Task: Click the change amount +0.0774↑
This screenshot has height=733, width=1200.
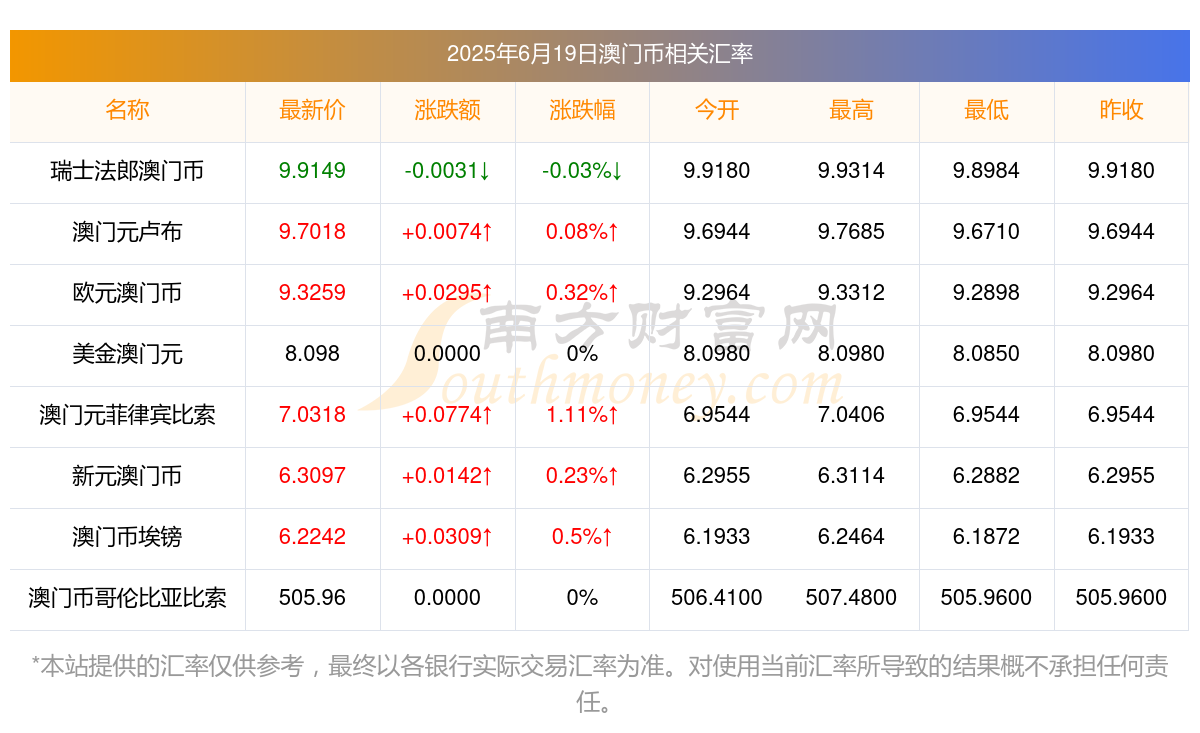Action: 447,415
